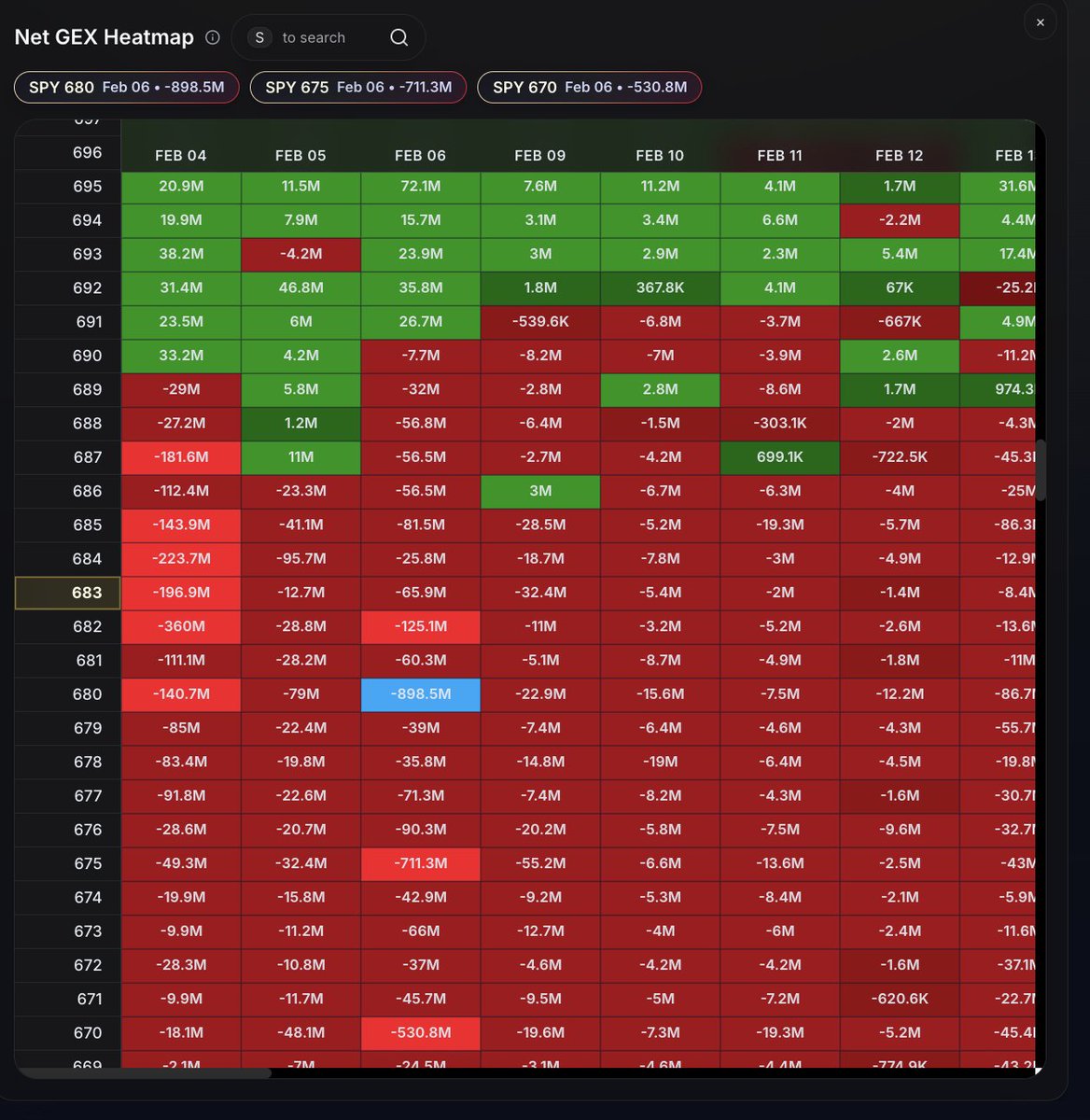Click the -181.6M cell at strike 687

(x=181, y=457)
